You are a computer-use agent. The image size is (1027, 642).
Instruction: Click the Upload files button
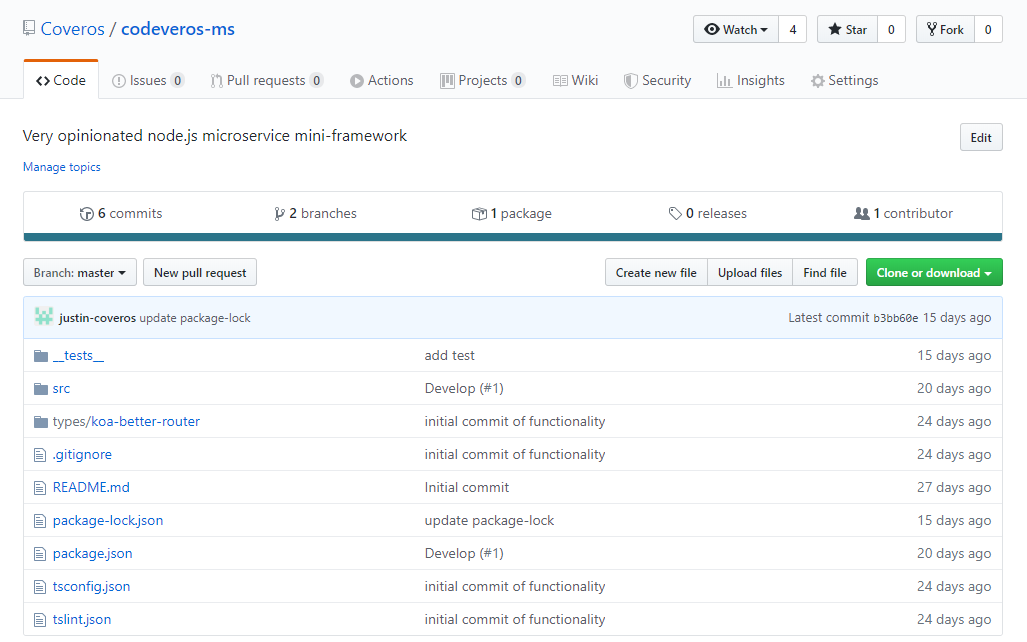pos(750,273)
